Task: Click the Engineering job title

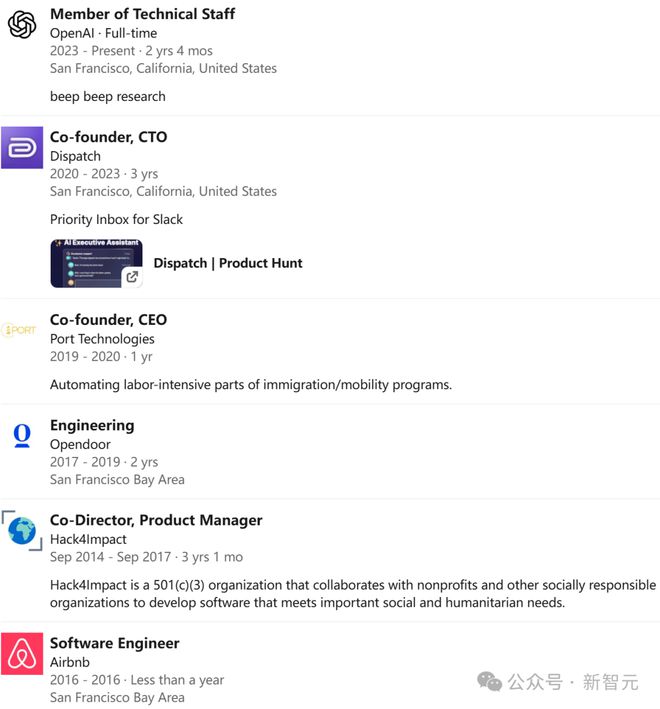Action: coord(92,425)
